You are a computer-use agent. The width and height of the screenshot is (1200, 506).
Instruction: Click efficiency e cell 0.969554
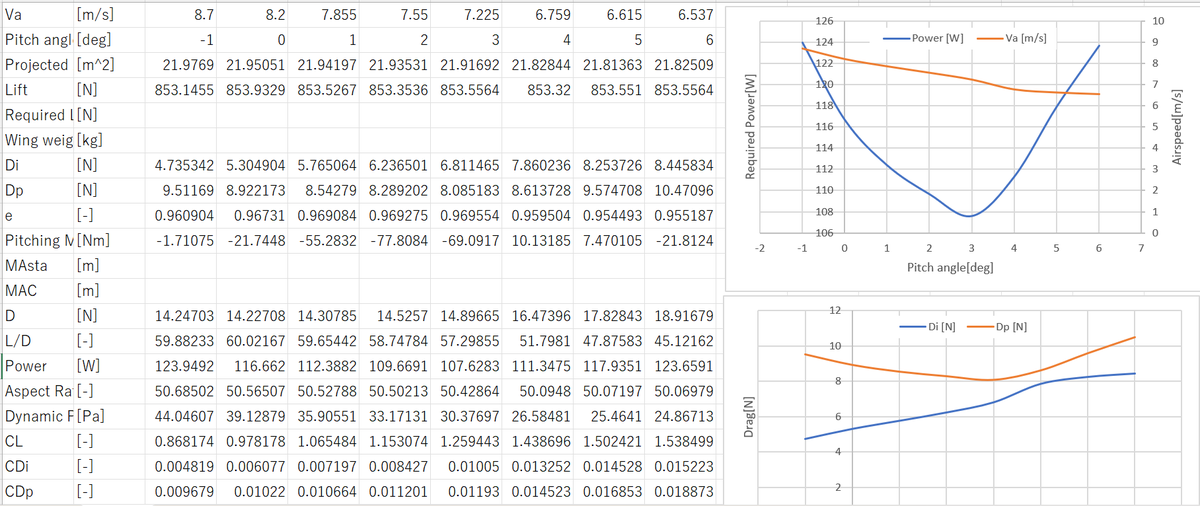pyautogui.click(x=468, y=215)
